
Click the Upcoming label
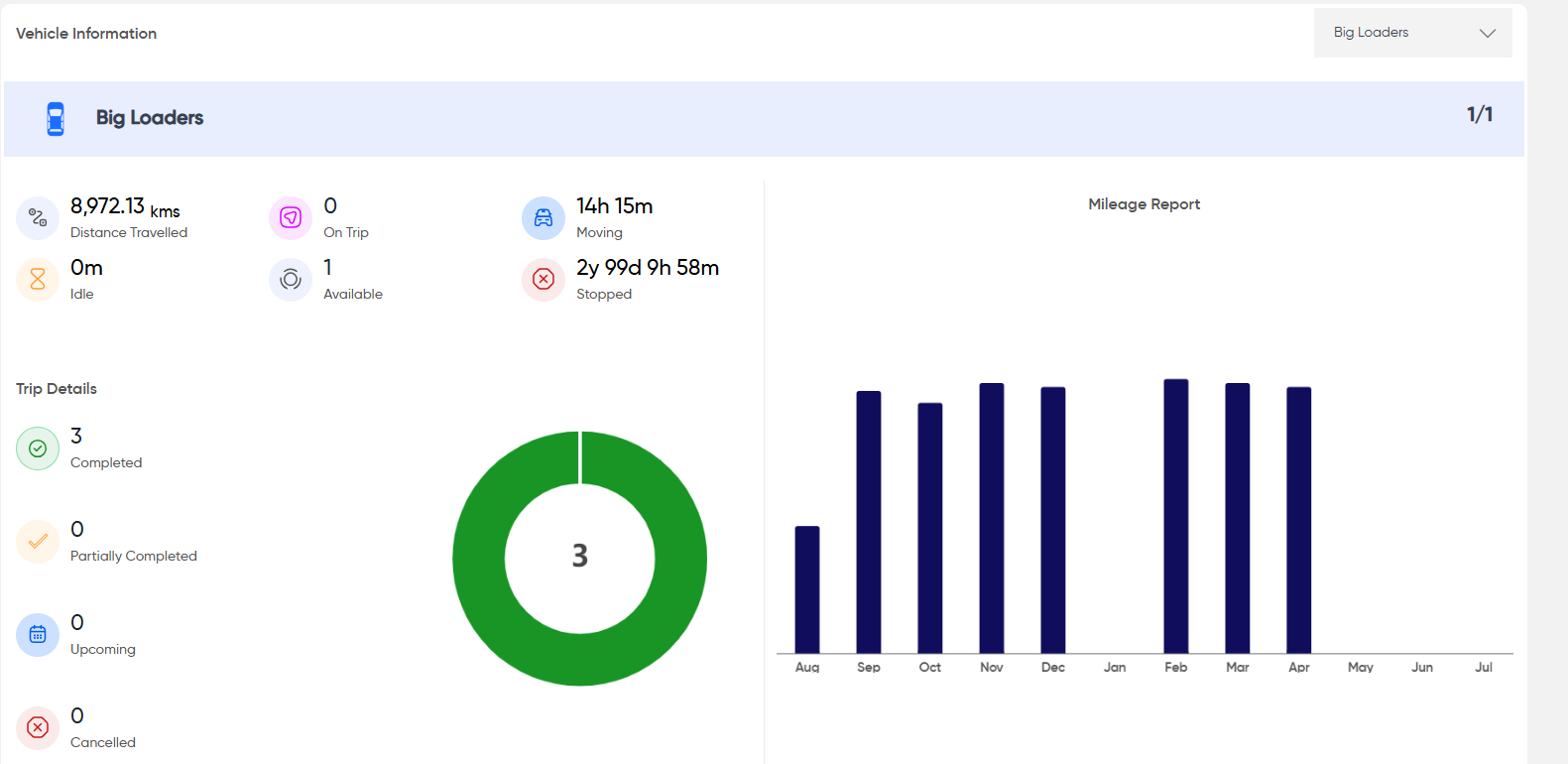(103, 650)
